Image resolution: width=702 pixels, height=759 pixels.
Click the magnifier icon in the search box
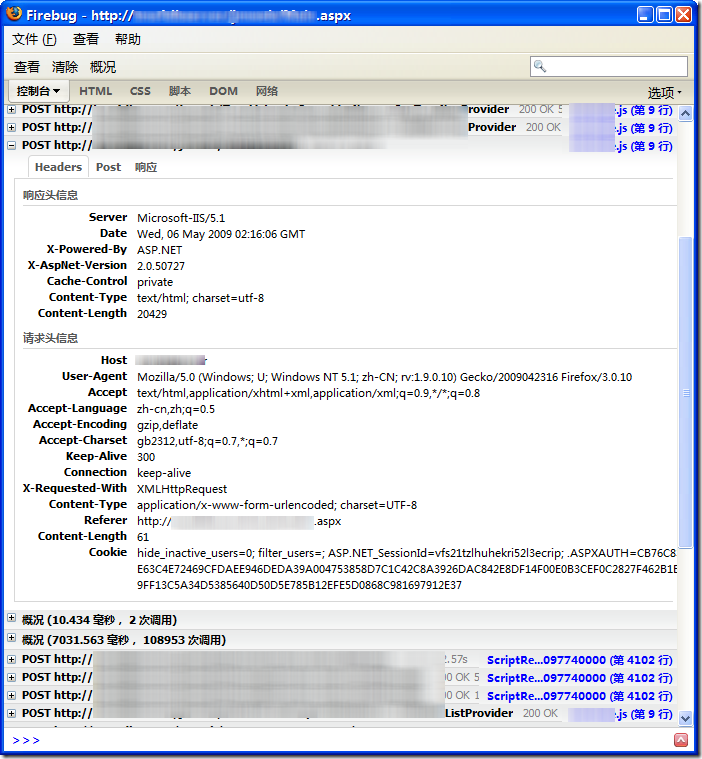click(540, 66)
